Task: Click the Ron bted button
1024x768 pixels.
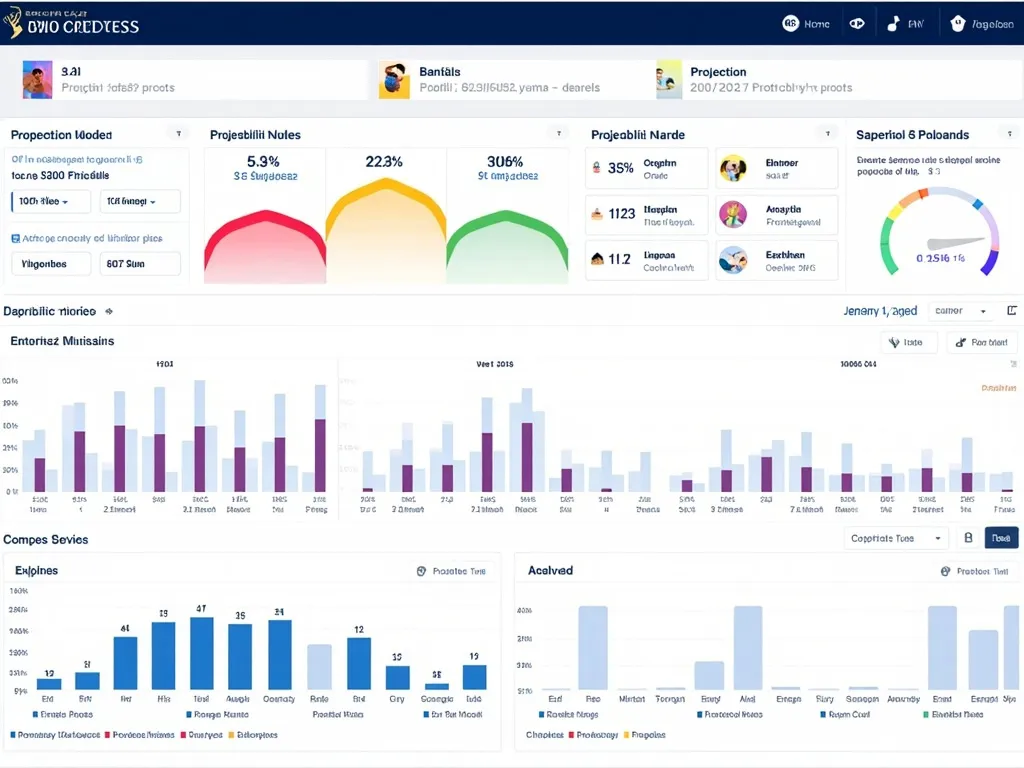Action: (982, 342)
